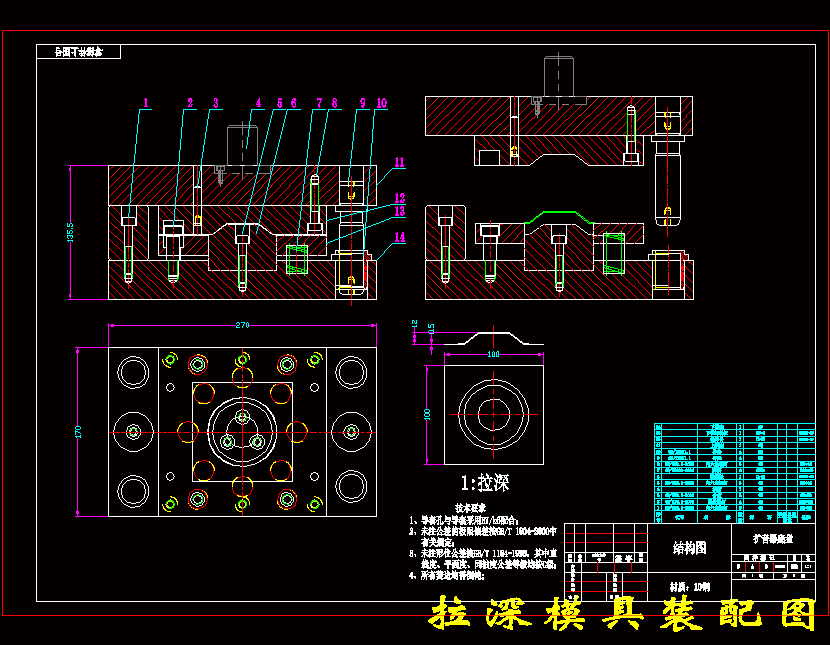This screenshot has height=645, width=830.
Task: Select part callout number 13
Action: (x=400, y=211)
